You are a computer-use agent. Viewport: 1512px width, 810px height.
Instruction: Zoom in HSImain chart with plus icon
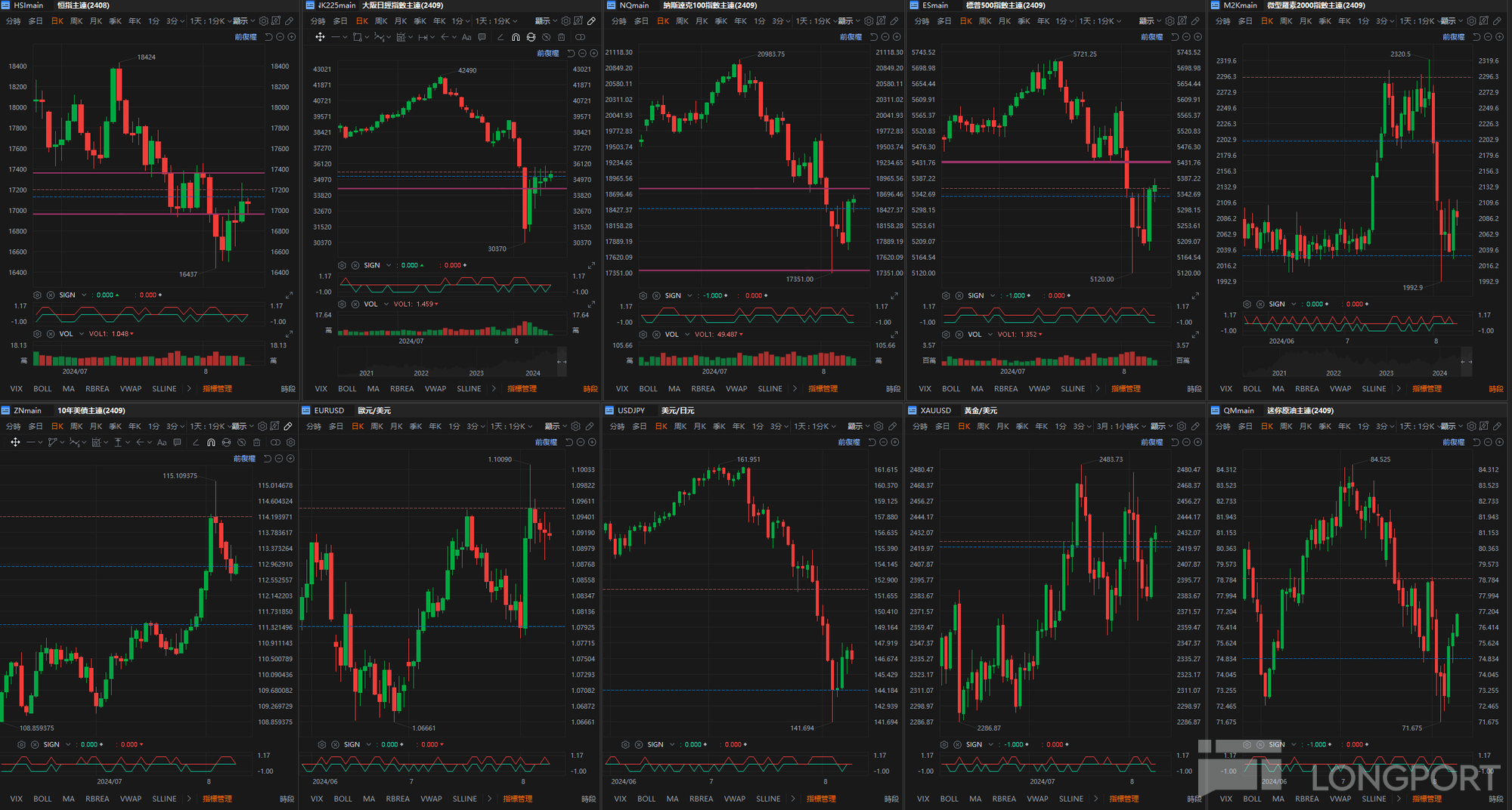tap(292, 37)
